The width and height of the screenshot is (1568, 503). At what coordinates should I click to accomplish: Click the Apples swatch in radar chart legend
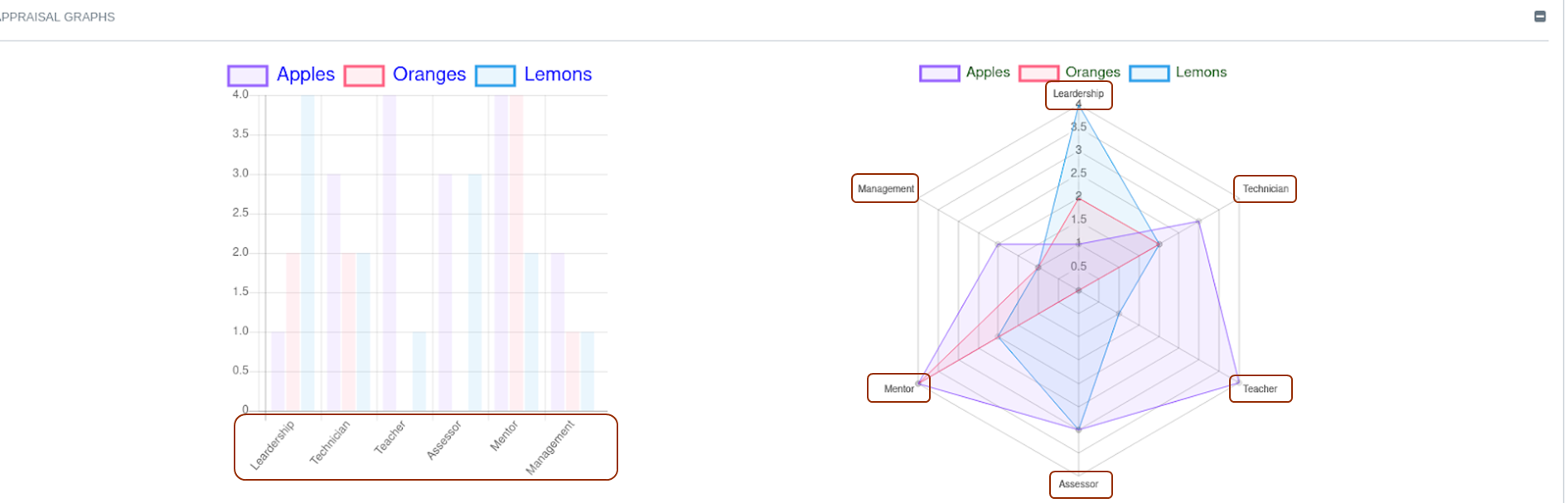(939, 74)
